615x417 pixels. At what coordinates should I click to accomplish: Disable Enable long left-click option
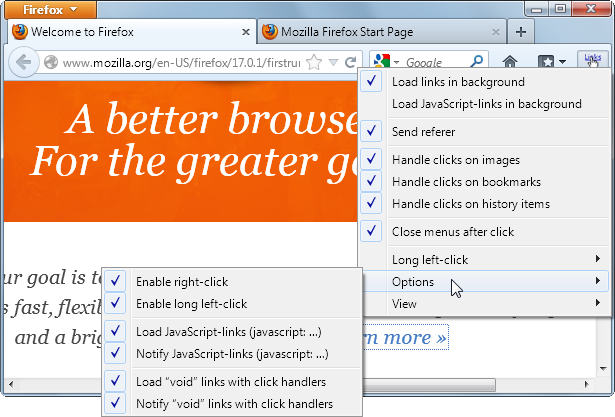click(x=232, y=304)
